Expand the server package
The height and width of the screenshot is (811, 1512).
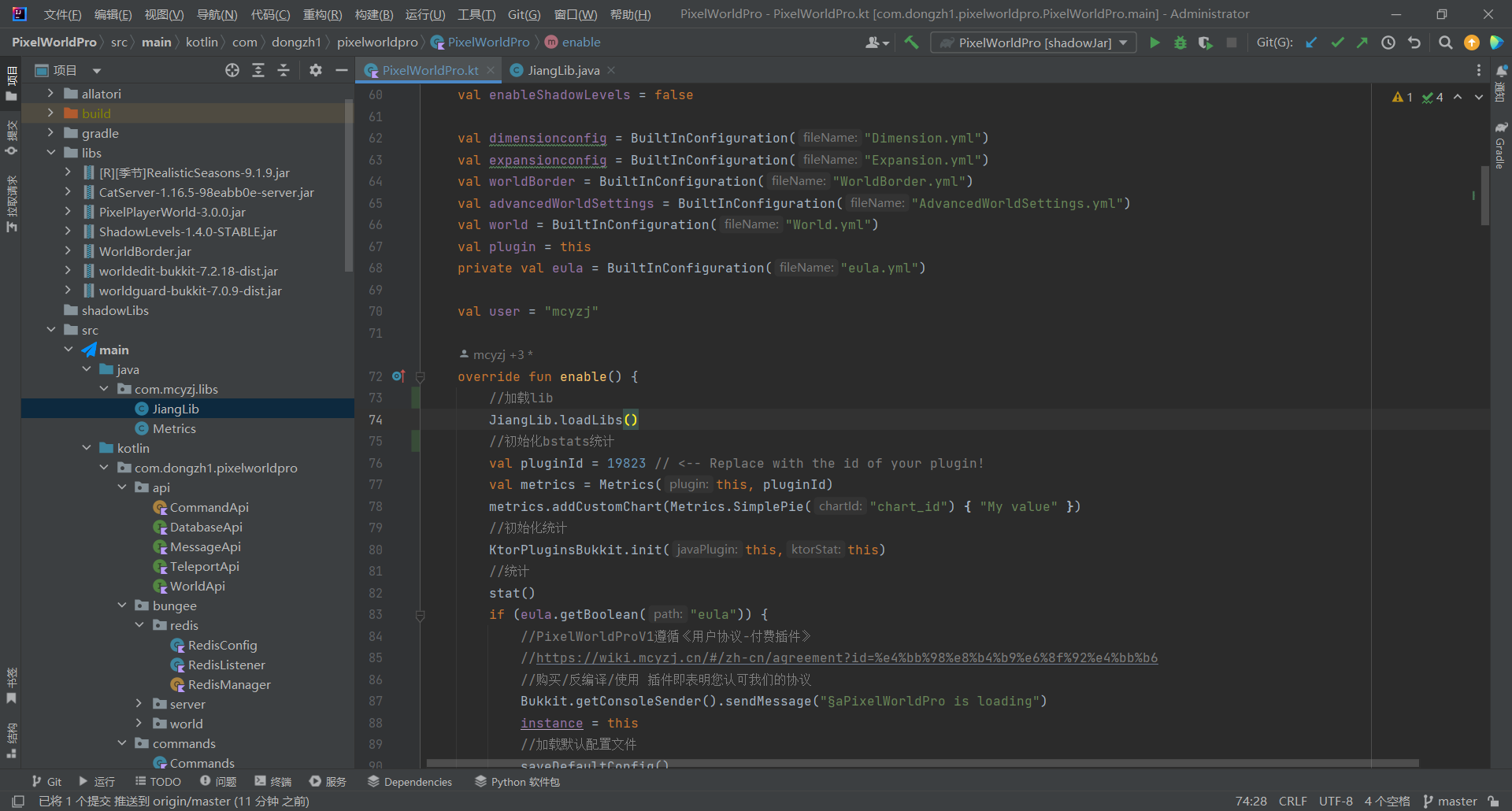tap(139, 703)
